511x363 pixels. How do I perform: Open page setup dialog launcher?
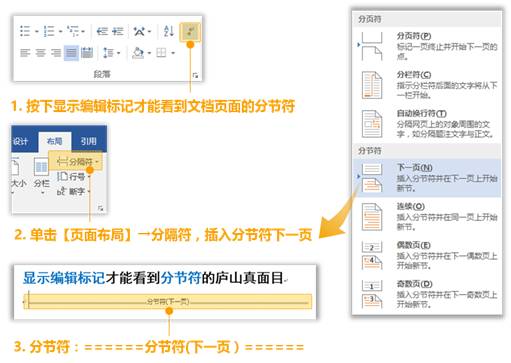(x=101, y=208)
